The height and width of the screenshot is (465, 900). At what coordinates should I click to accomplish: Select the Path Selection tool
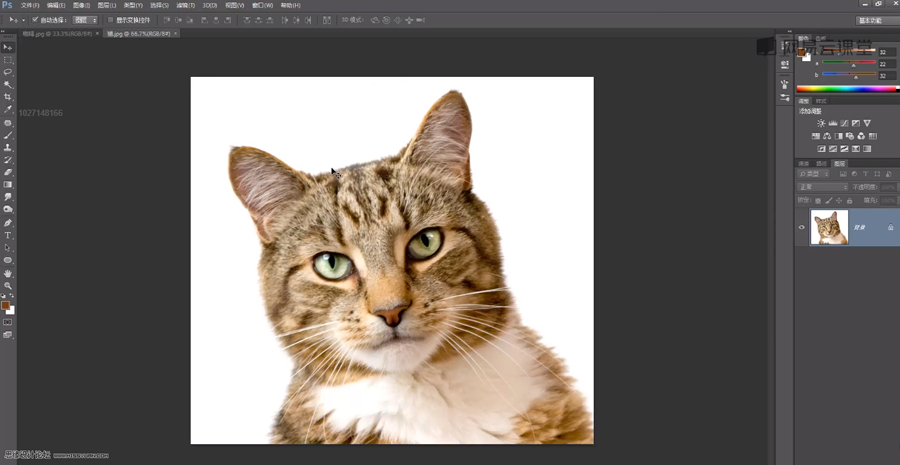click(8, 248)
